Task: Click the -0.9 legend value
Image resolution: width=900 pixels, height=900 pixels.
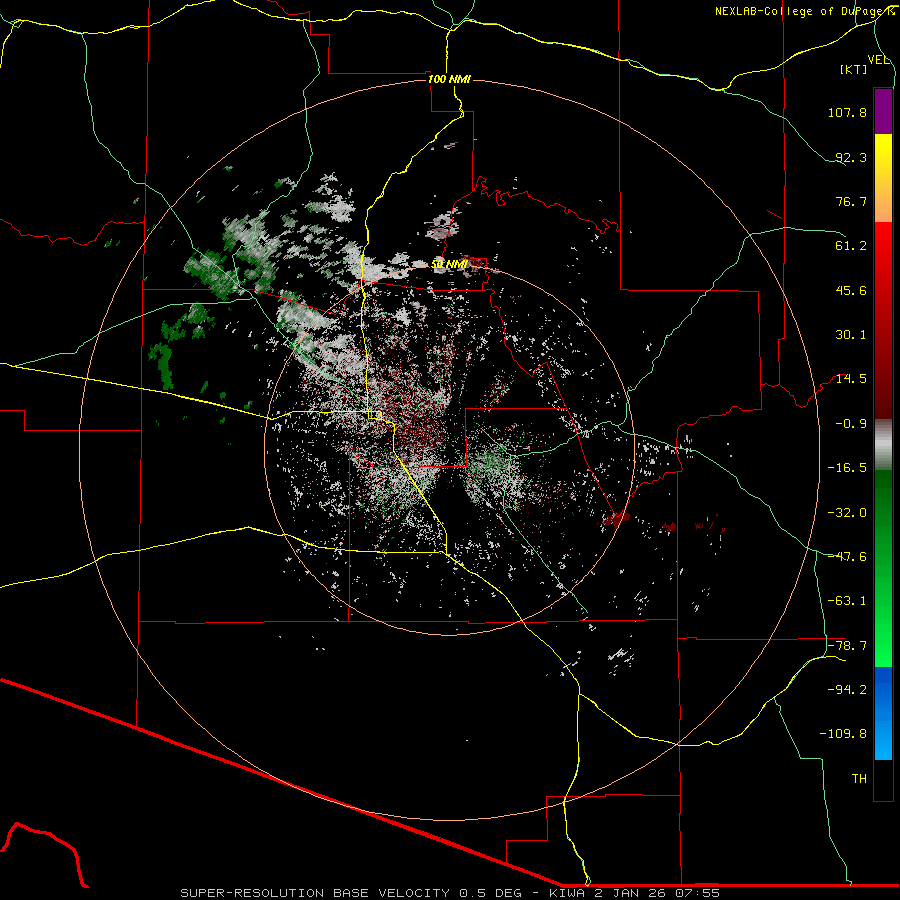Action: 851,424
